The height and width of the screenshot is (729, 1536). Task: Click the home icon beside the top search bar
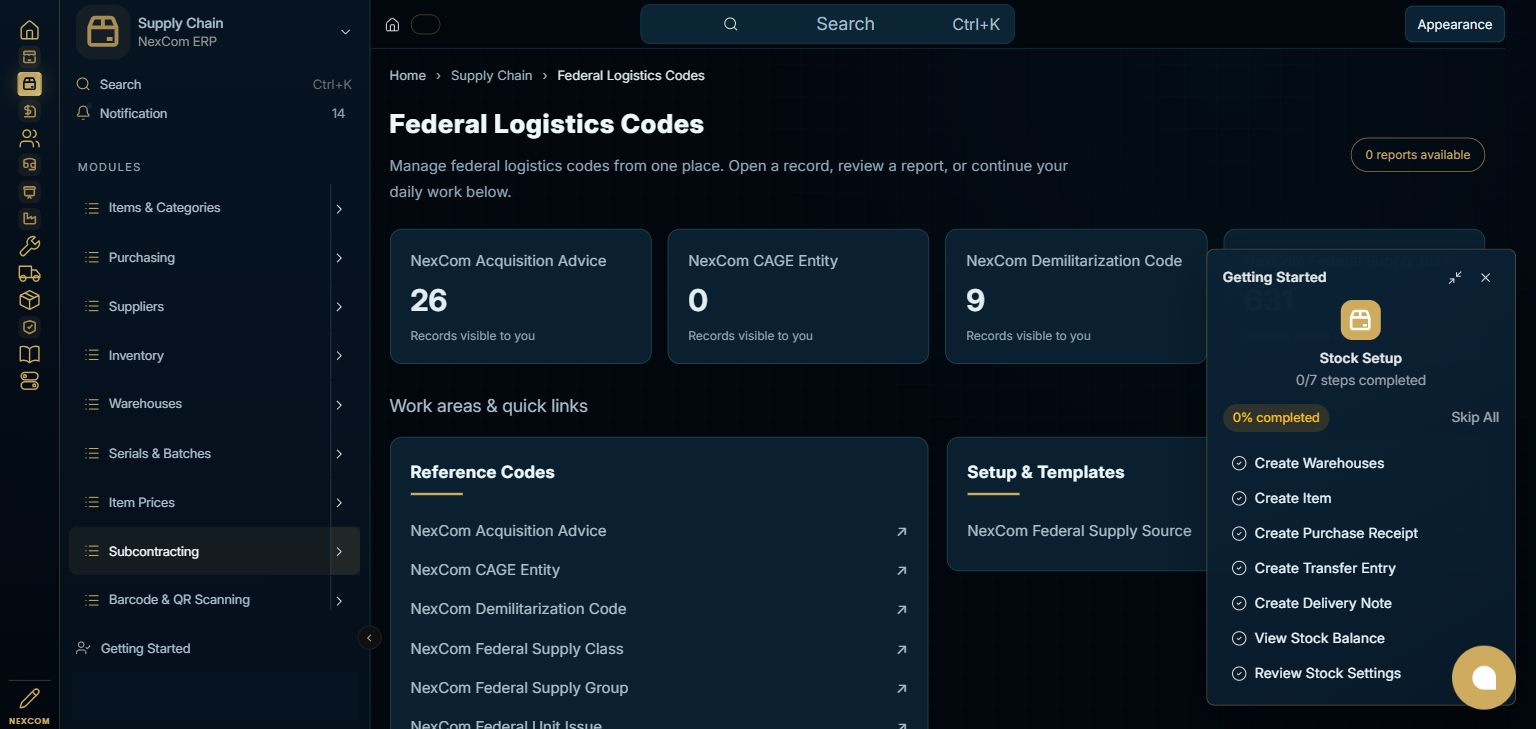click(x=393, y=25)
